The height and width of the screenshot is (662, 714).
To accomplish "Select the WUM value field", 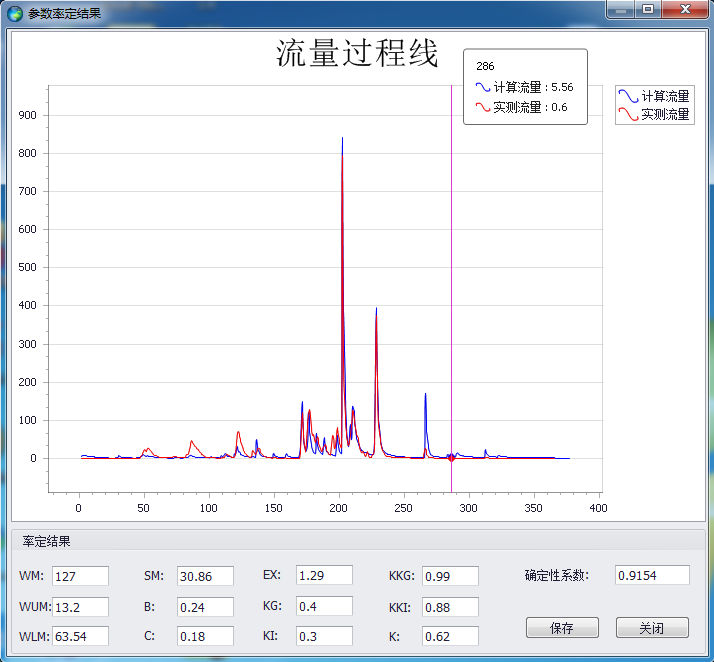I will pyautogui.click(x=80, y=607).
